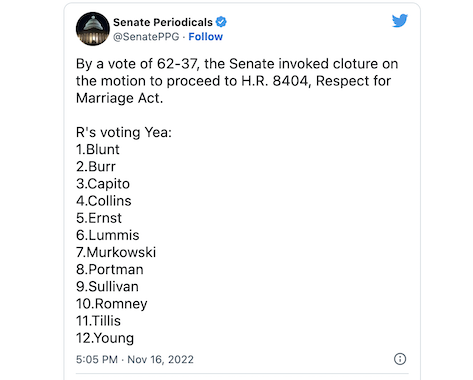Click the '3.Capito' list entry
This screenshot has width=473, height=380.
[x=103, y=184]
